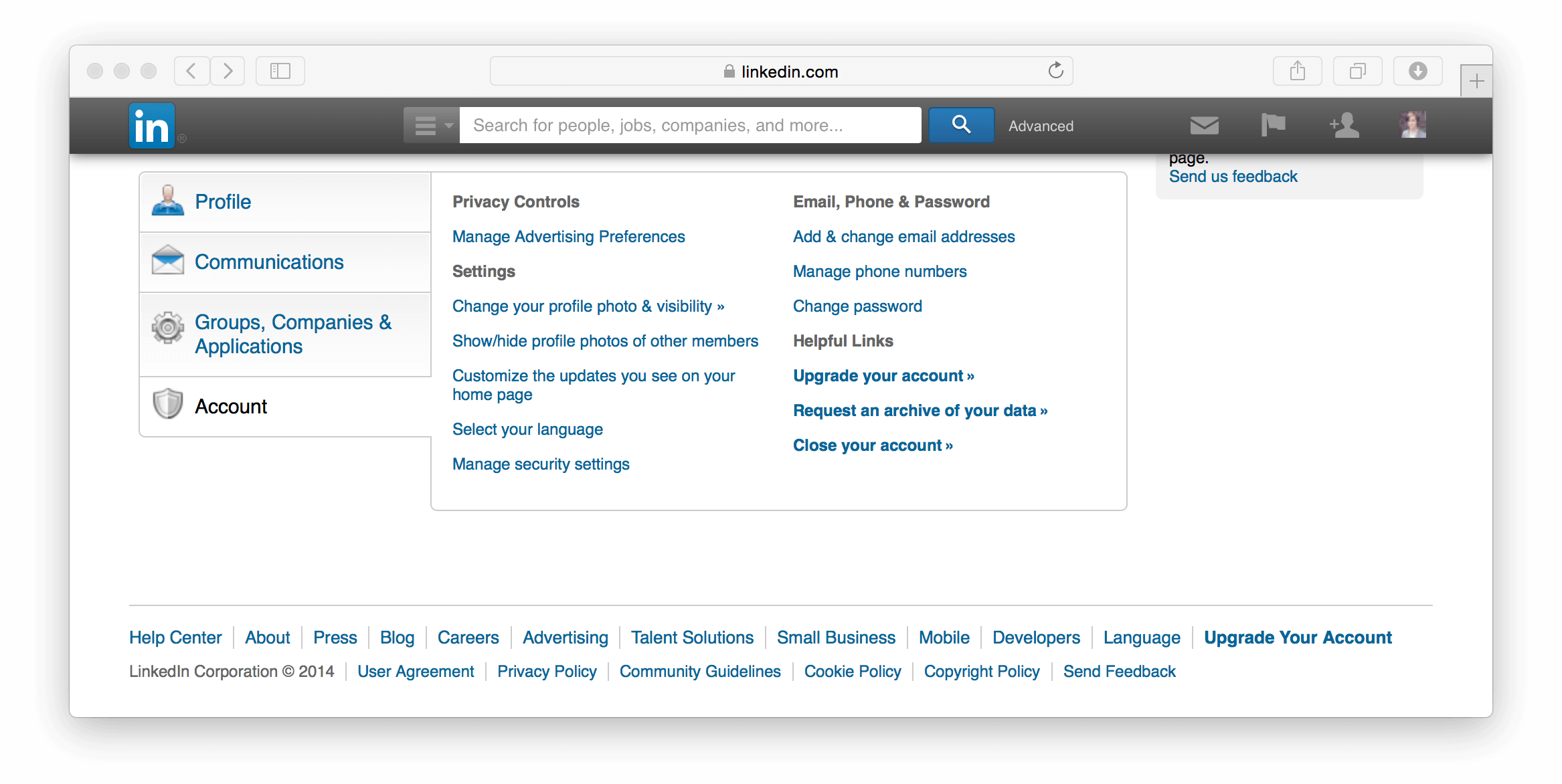
Task: Click the Account shield icon
Action: coord(168,404)
